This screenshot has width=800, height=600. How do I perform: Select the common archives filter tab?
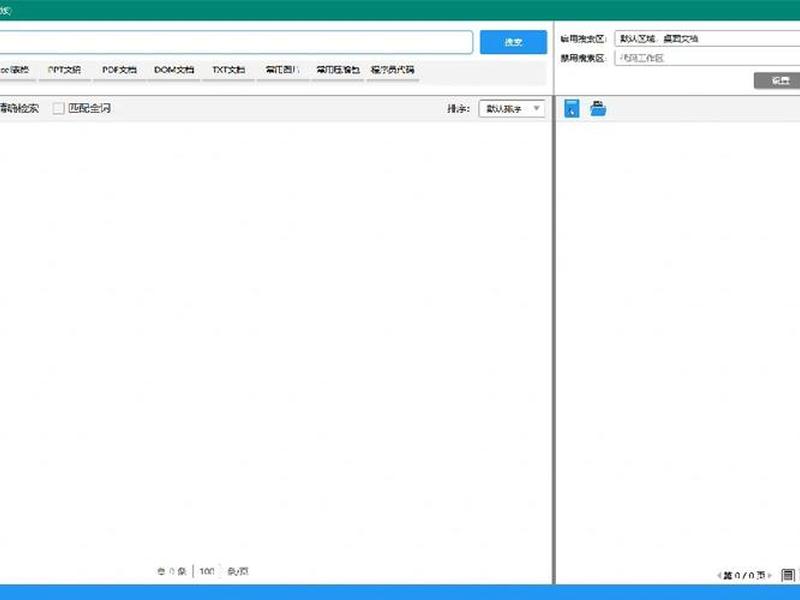(338, 70)
